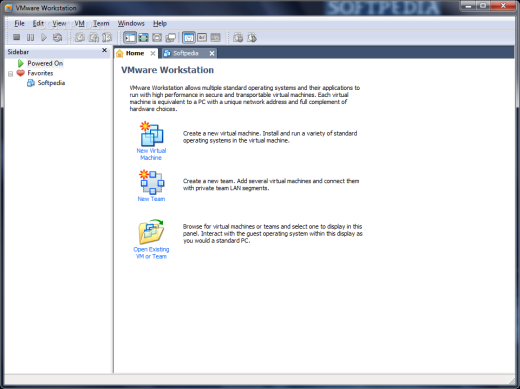Toggle the Appliance view toolbar button
The width and height of the screenshot is (520, 389).
pyautogui.click(x=202, y=38)
